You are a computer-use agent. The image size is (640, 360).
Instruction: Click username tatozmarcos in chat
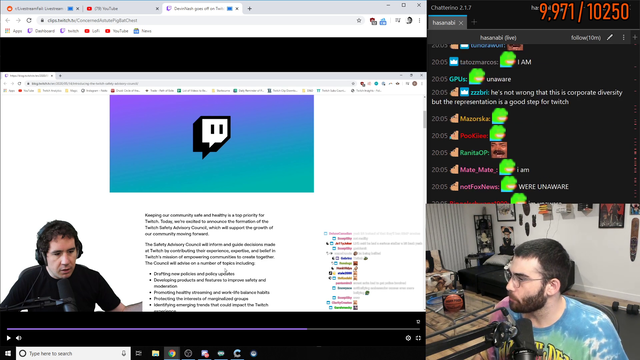479,62
